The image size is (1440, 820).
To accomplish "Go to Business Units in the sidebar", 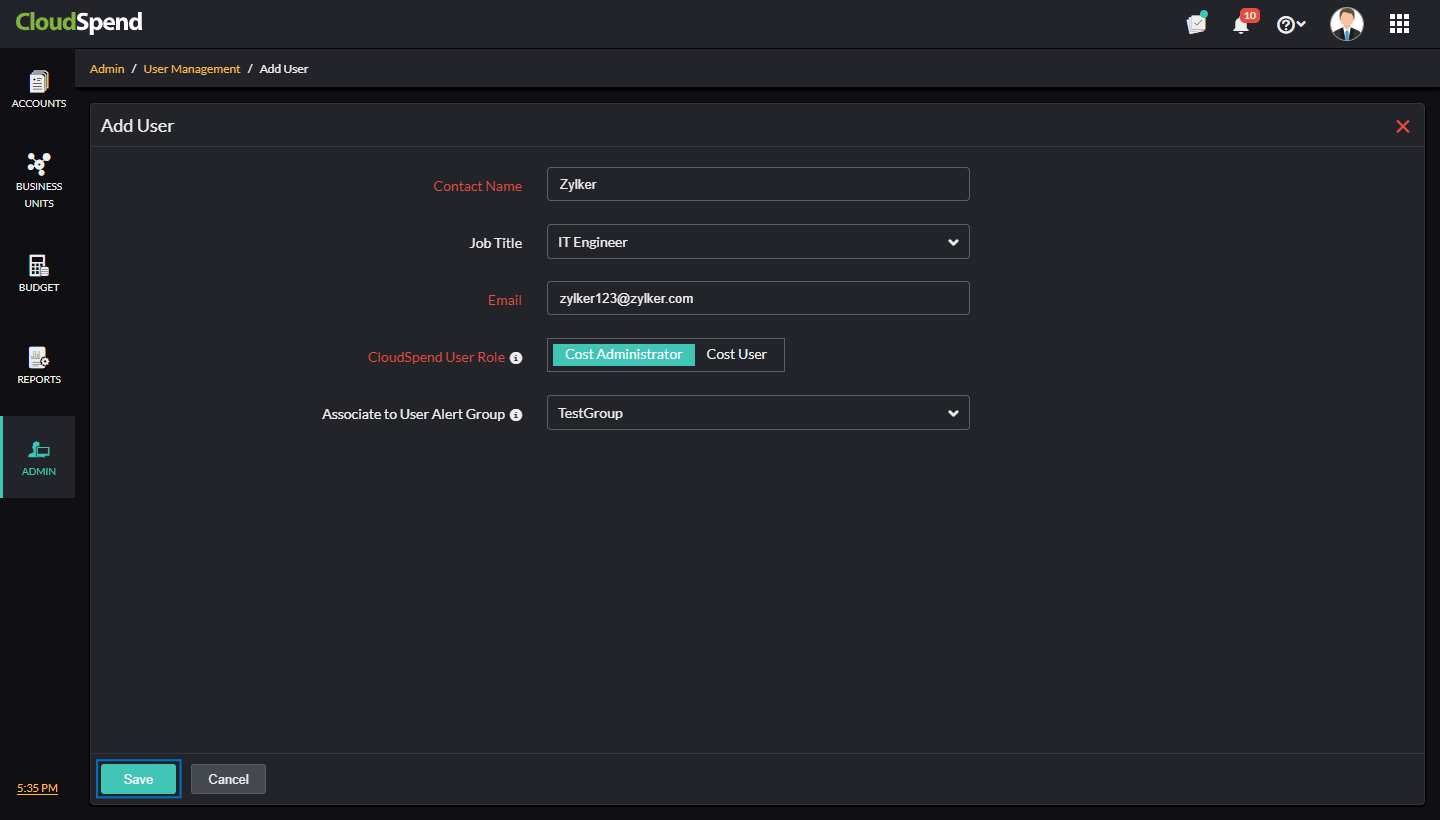I will pos(38,180).
